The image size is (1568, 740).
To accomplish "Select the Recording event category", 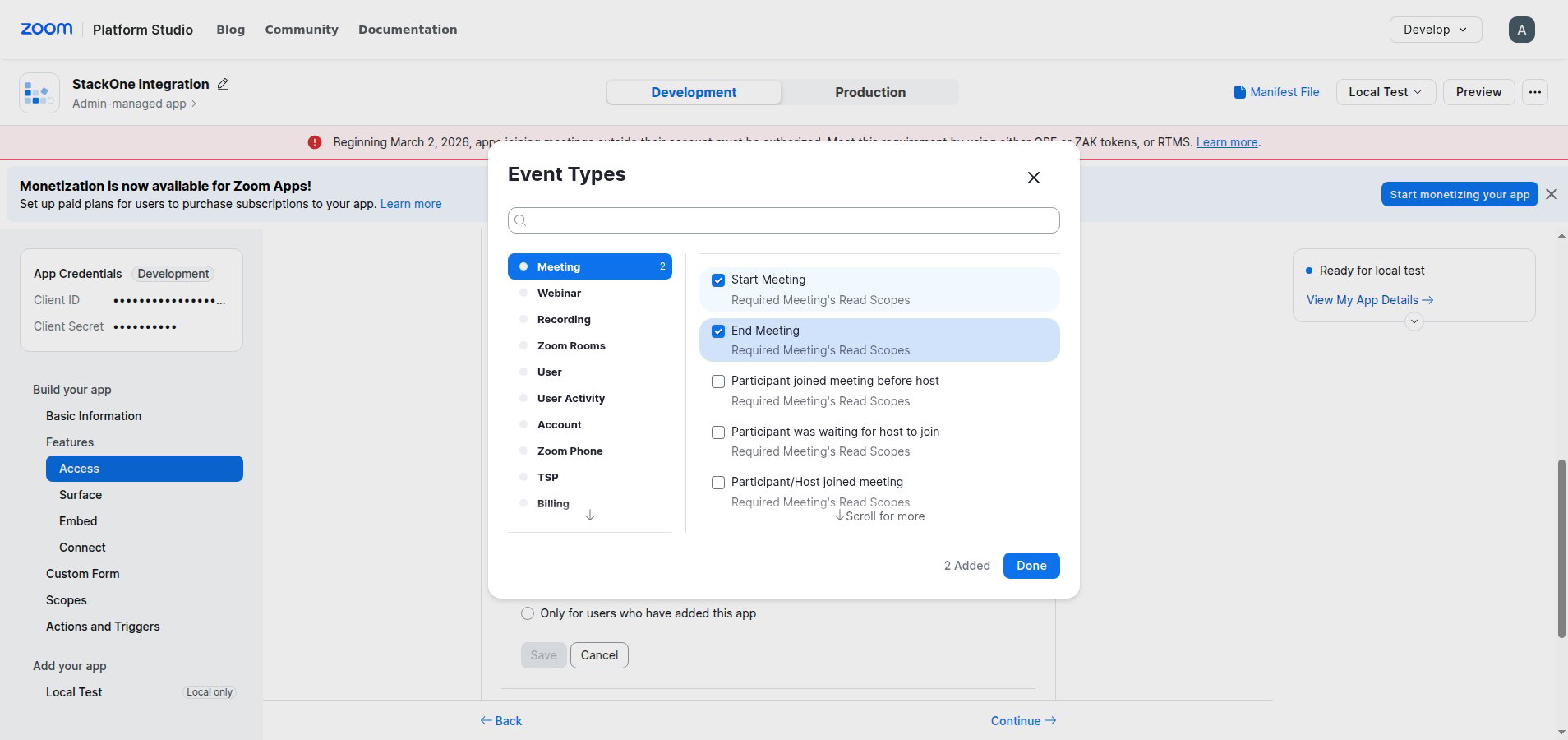I will (x=590, y=319).
